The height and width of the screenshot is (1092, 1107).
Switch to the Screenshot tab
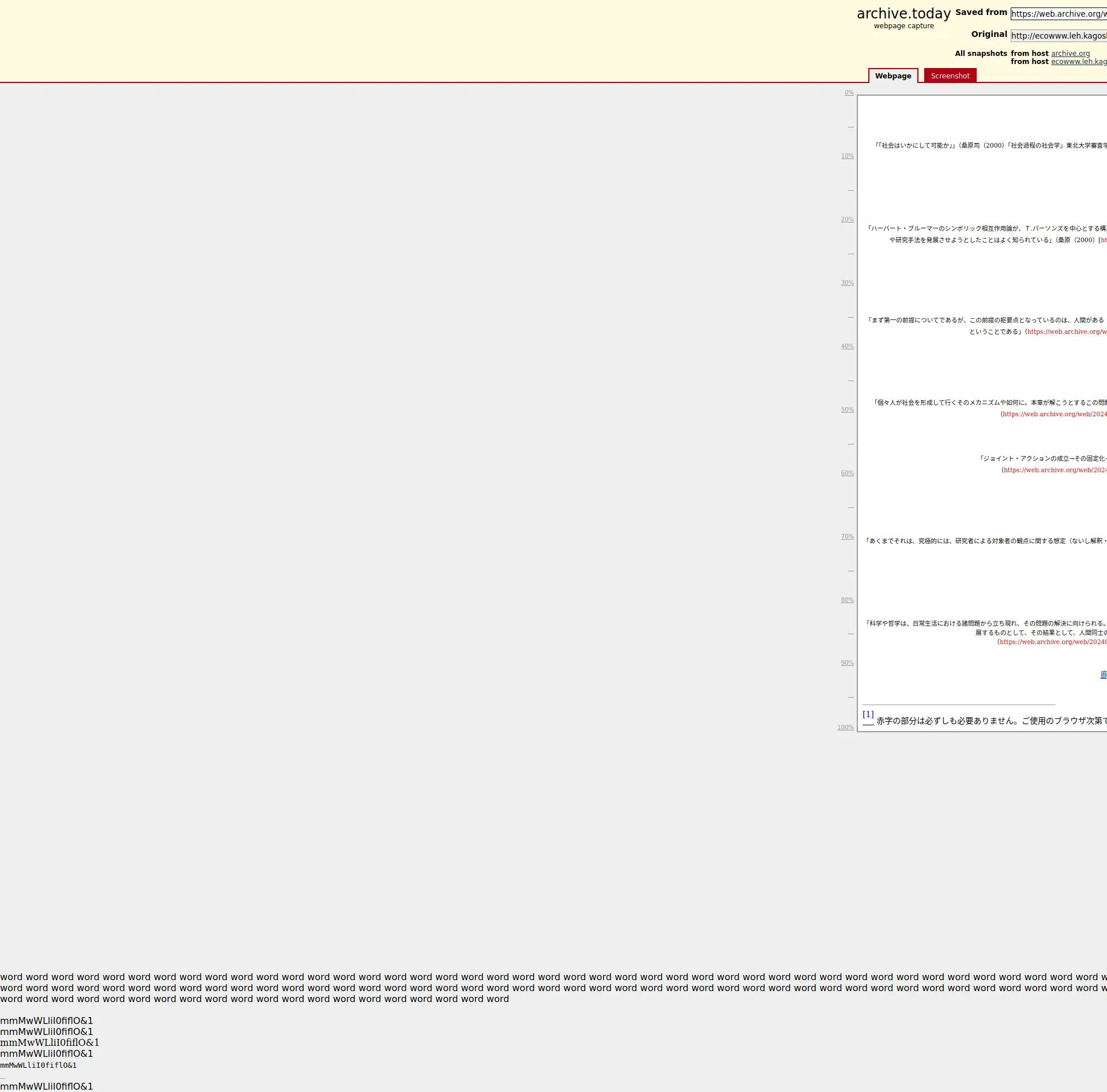click(x=950, y=76)
